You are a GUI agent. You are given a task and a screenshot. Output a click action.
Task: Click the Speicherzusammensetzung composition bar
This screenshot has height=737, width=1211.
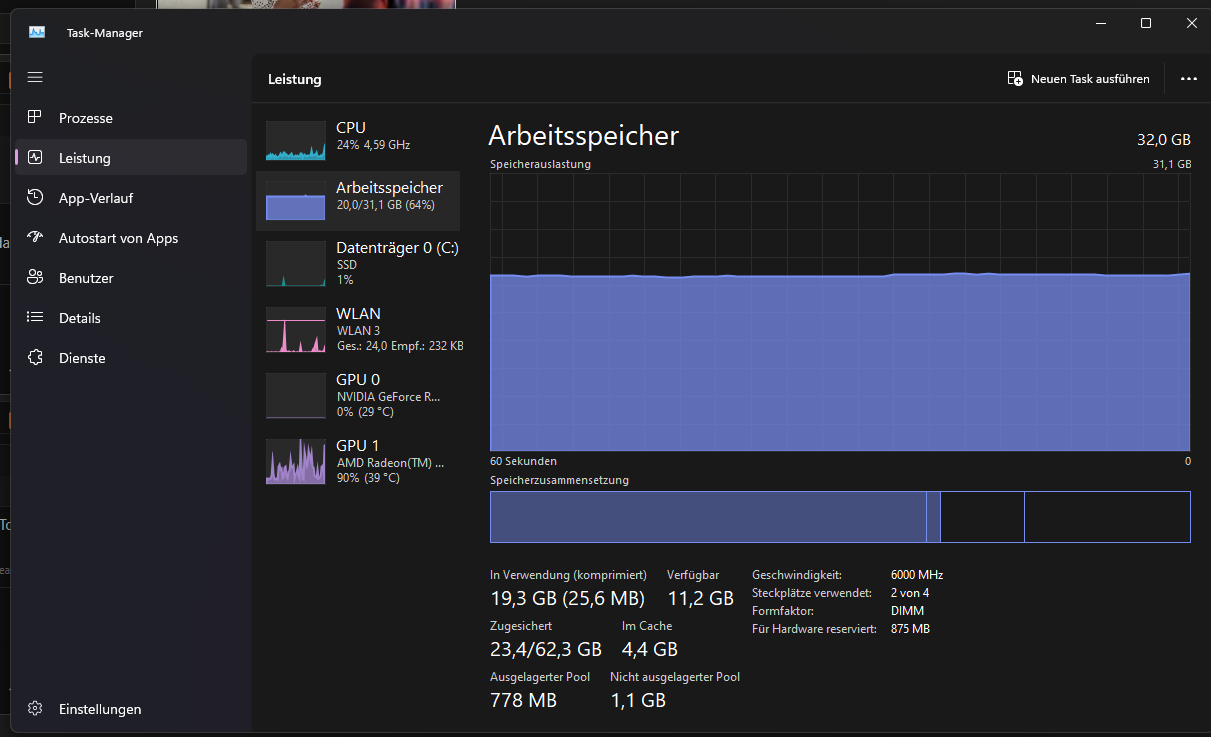point(840,517)
